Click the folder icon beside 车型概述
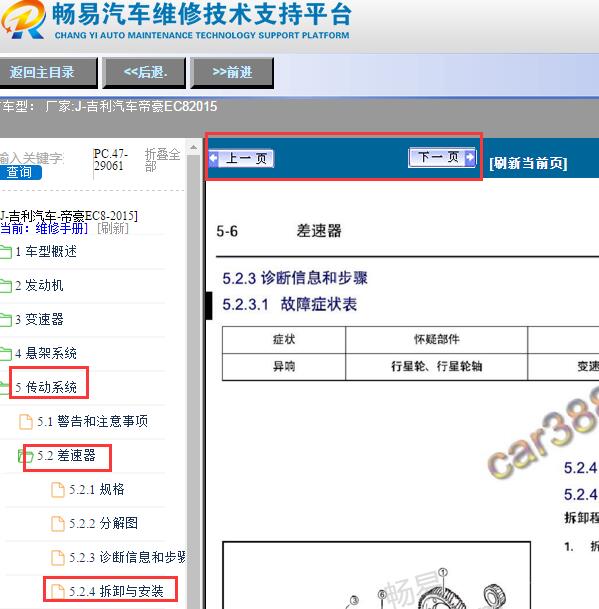Screen dimensions: 599x609 5,252
